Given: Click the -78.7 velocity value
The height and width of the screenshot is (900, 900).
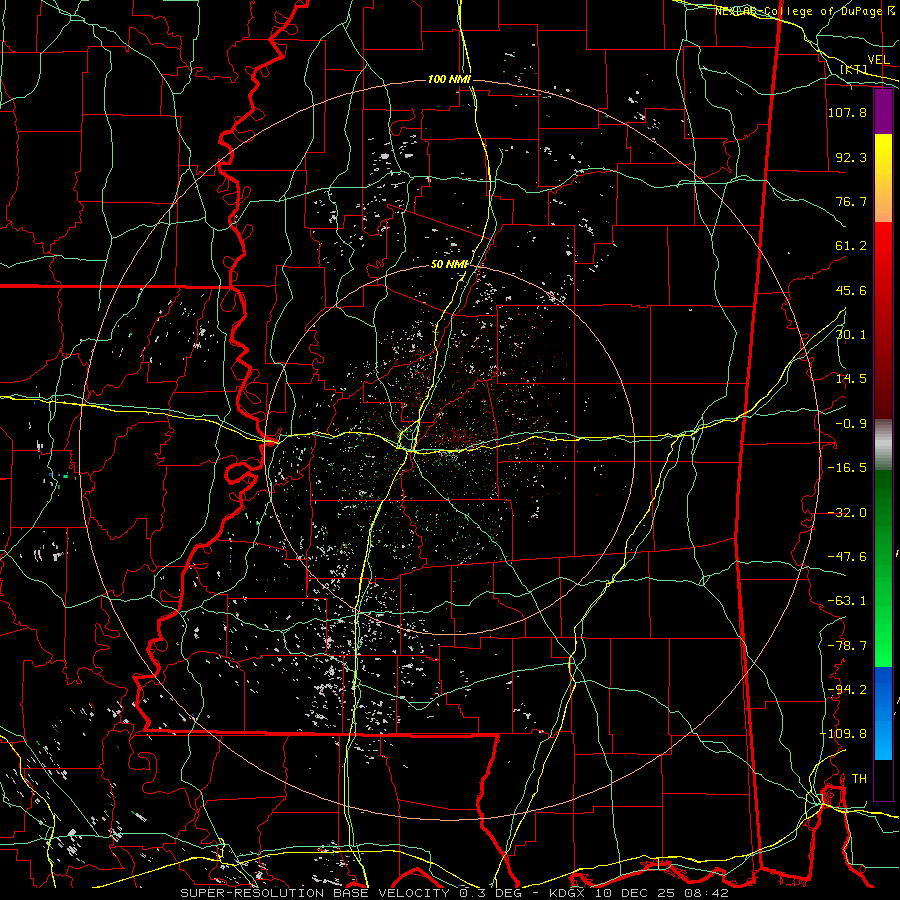Looking at the screenshot, I should [x=847, y=646].
